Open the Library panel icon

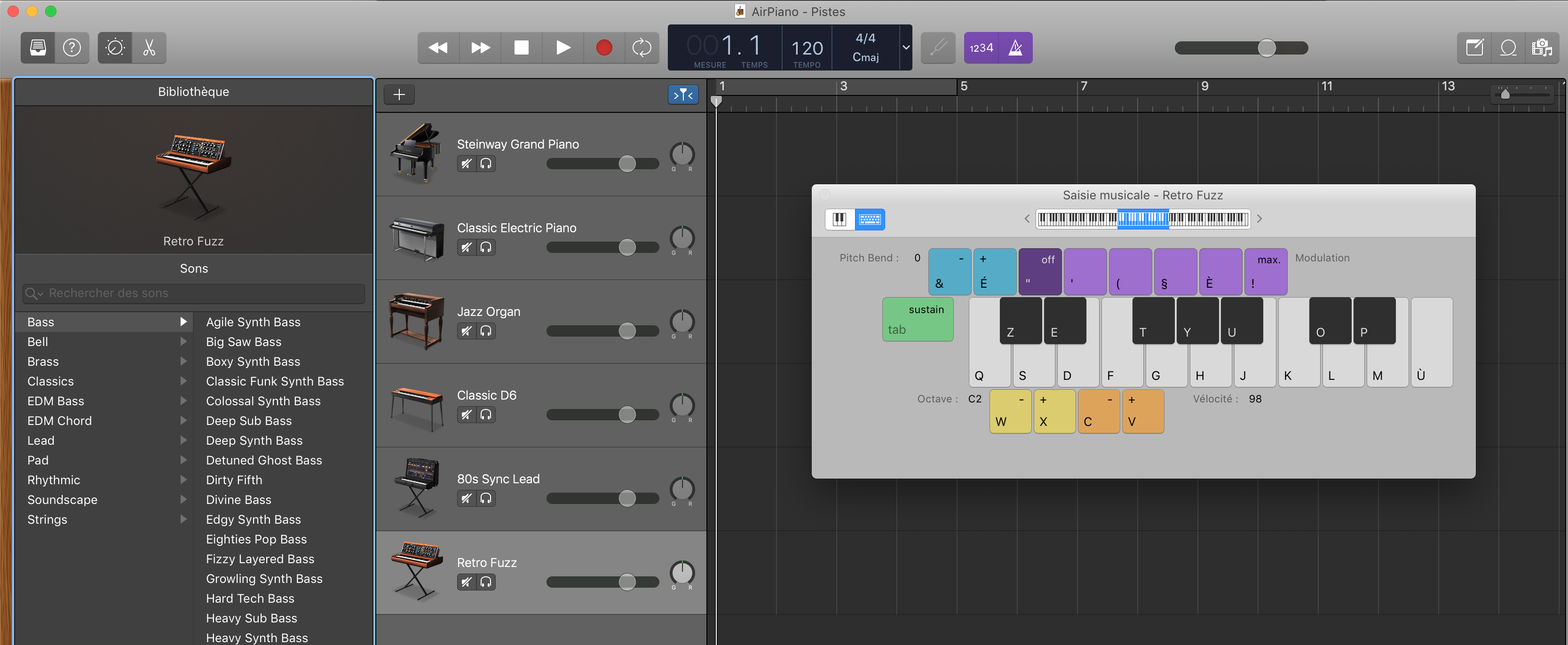[38, 47]
